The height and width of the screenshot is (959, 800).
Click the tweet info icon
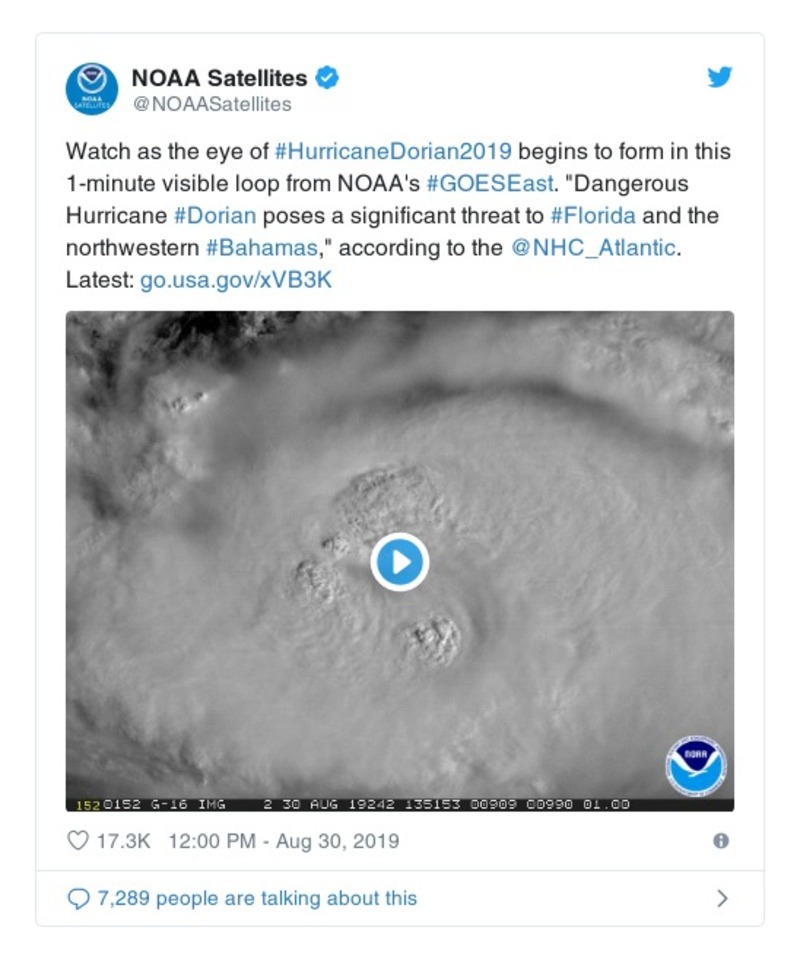[x=720, y=841]
